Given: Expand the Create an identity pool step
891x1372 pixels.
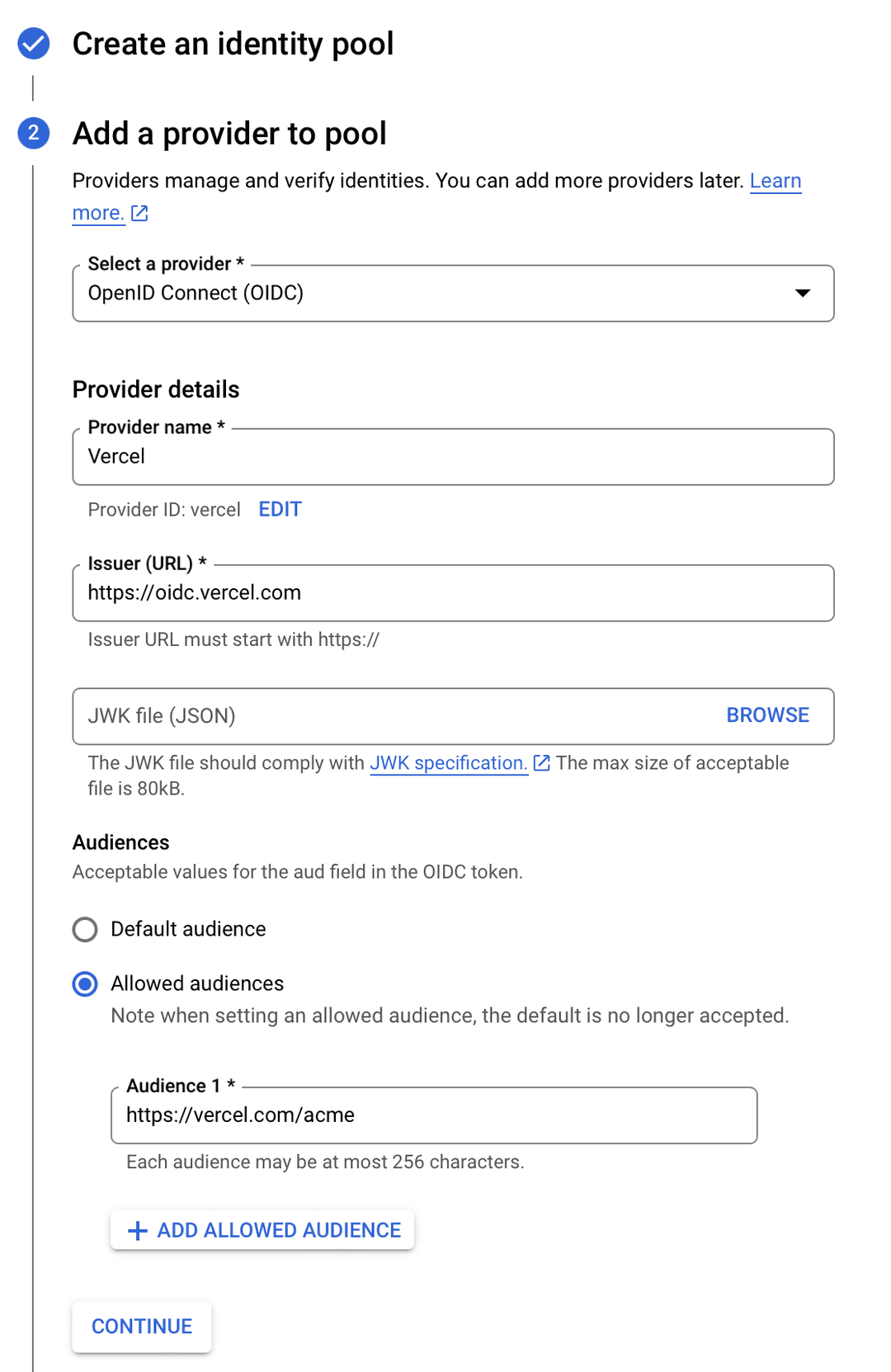Looking at the screenshot, I should [233, 44].
